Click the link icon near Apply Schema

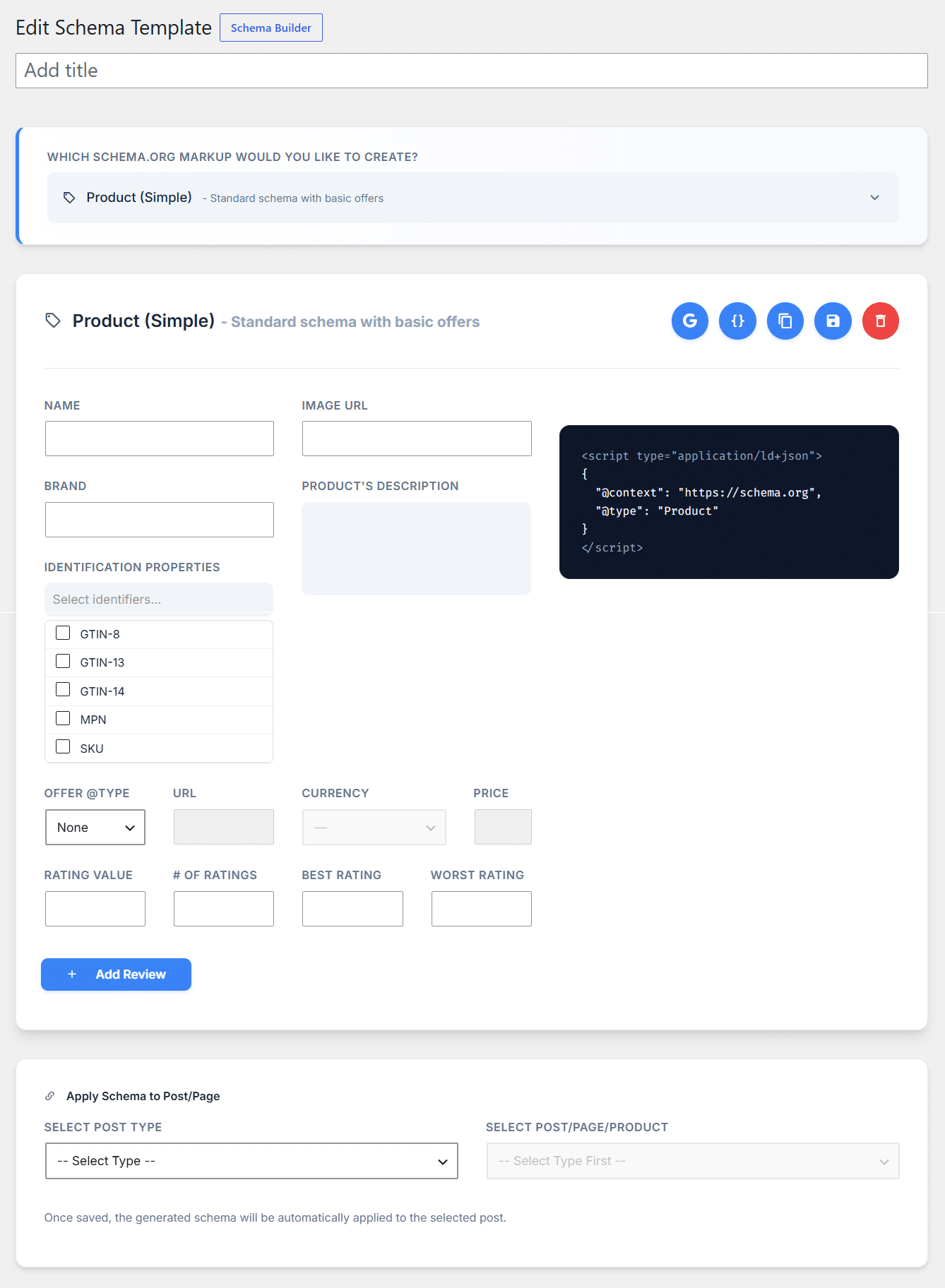50,1096
